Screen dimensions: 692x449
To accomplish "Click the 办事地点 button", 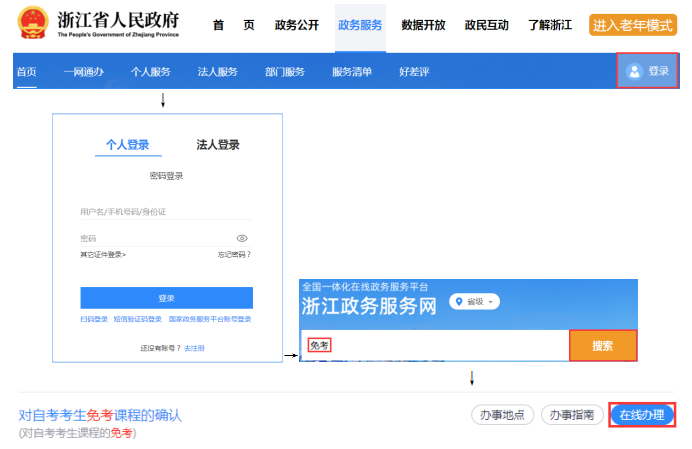I will point(502,415).
